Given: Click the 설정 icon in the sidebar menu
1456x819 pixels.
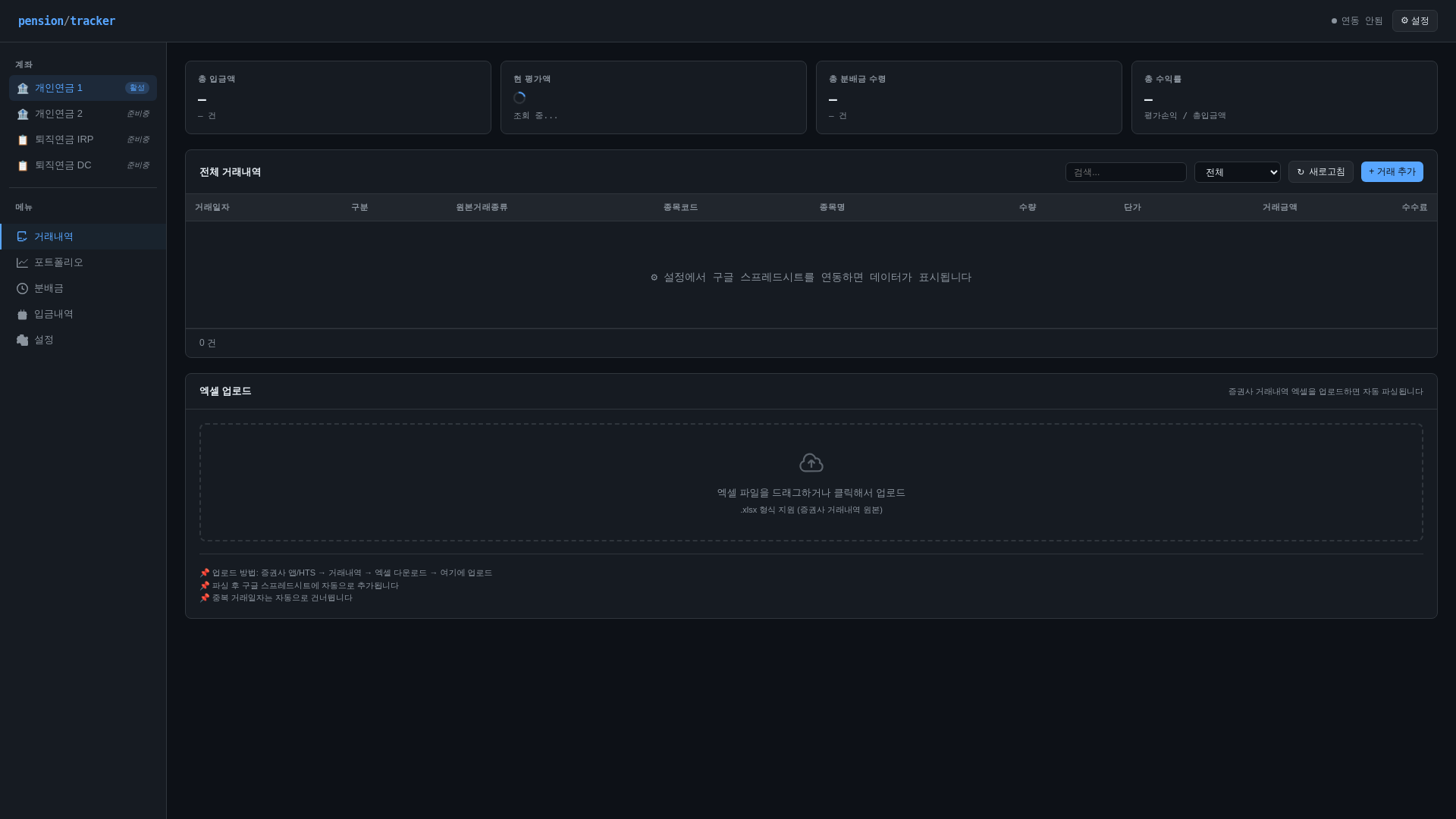Looking at the screenshot, I should pyautogui.click(x=22, y=340).
